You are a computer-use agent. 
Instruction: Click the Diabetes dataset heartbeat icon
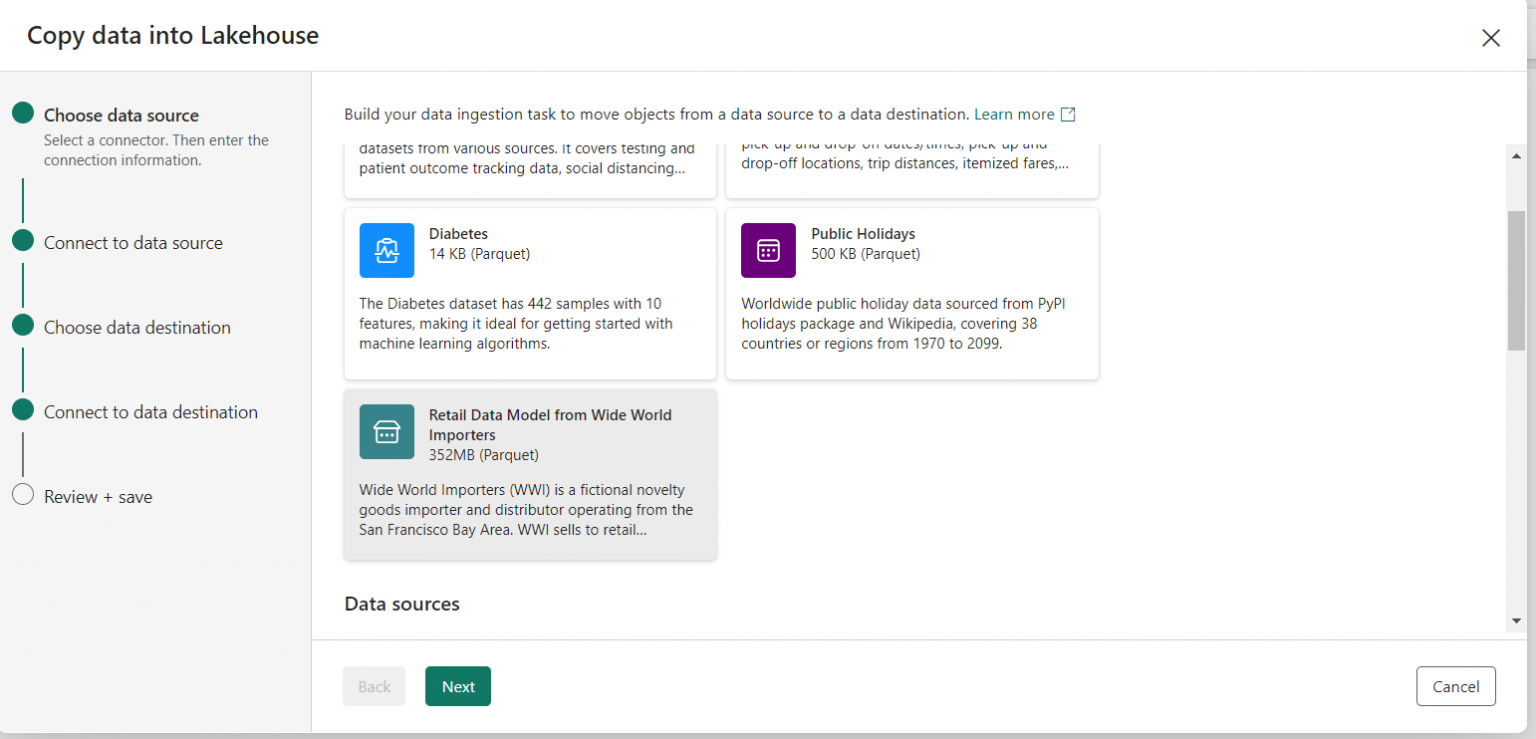386,250
